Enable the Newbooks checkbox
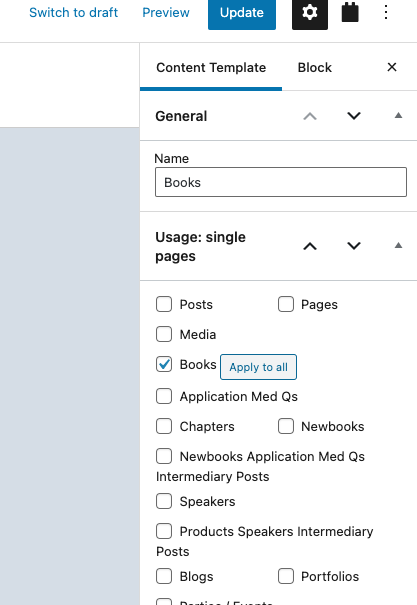The height and width of the screenshot is (605, 417). click(286, 426)
